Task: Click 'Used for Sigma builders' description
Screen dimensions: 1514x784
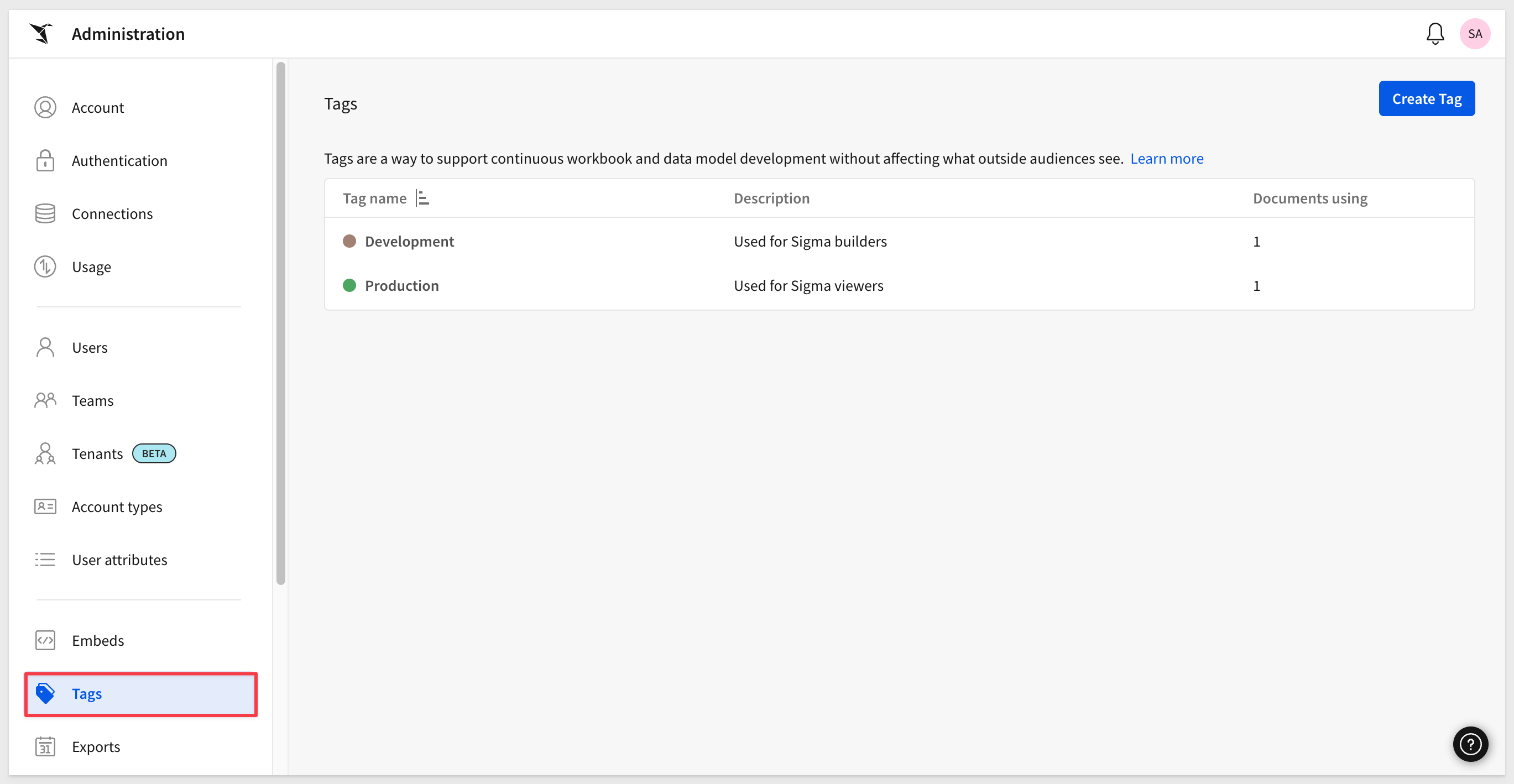Action: 810,242
